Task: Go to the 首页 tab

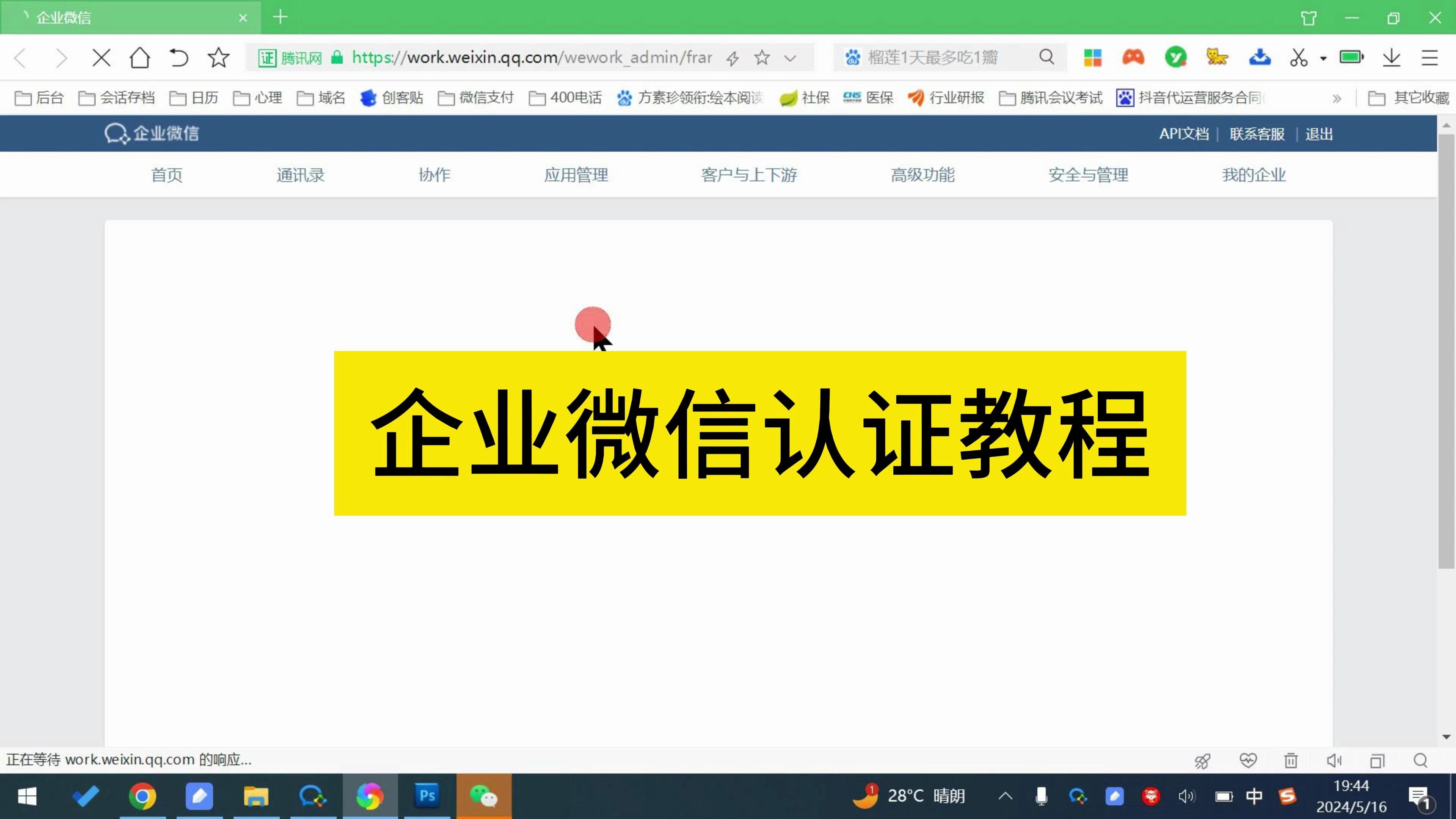Action: pyautogui.click(x=167, y=175)
